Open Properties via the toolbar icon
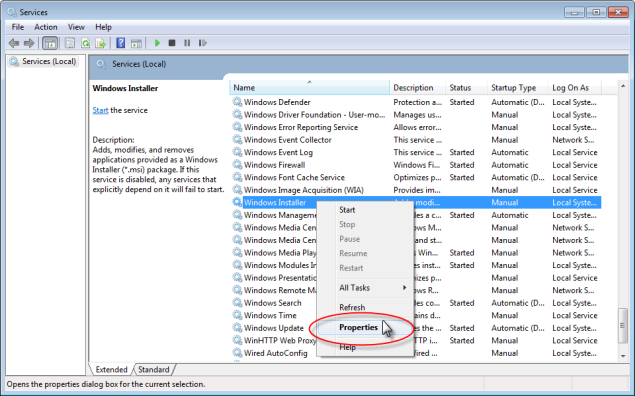The image size is (635, 396). click(x=70, y=43)
